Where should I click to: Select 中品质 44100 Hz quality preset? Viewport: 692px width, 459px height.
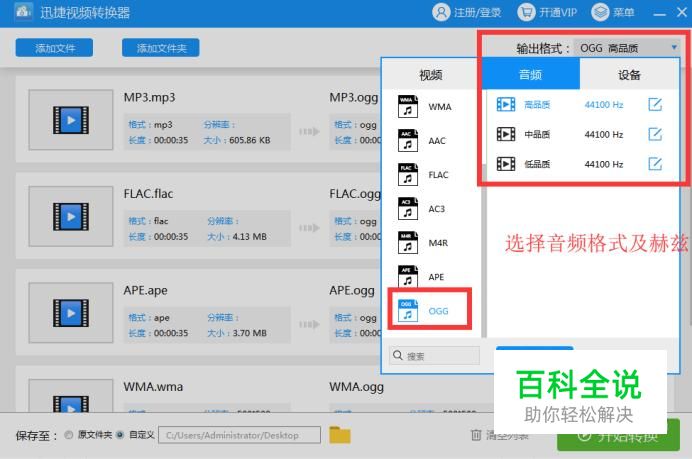click(580, 134)
